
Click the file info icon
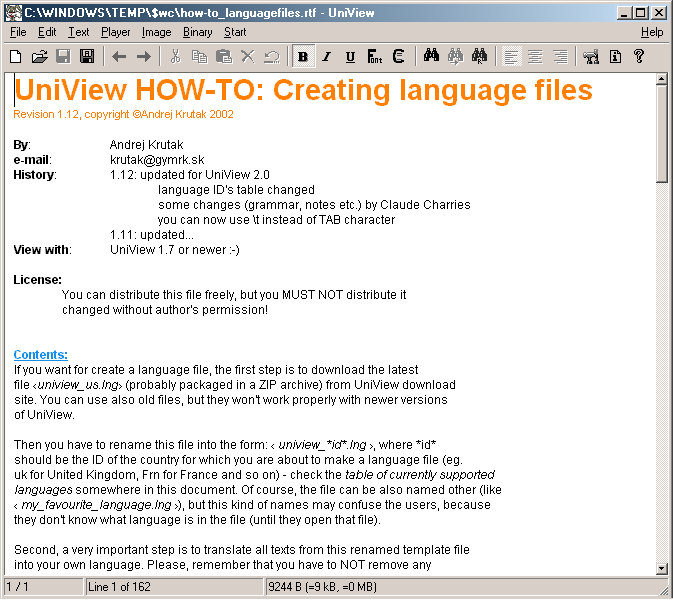(x=615, y=56)
